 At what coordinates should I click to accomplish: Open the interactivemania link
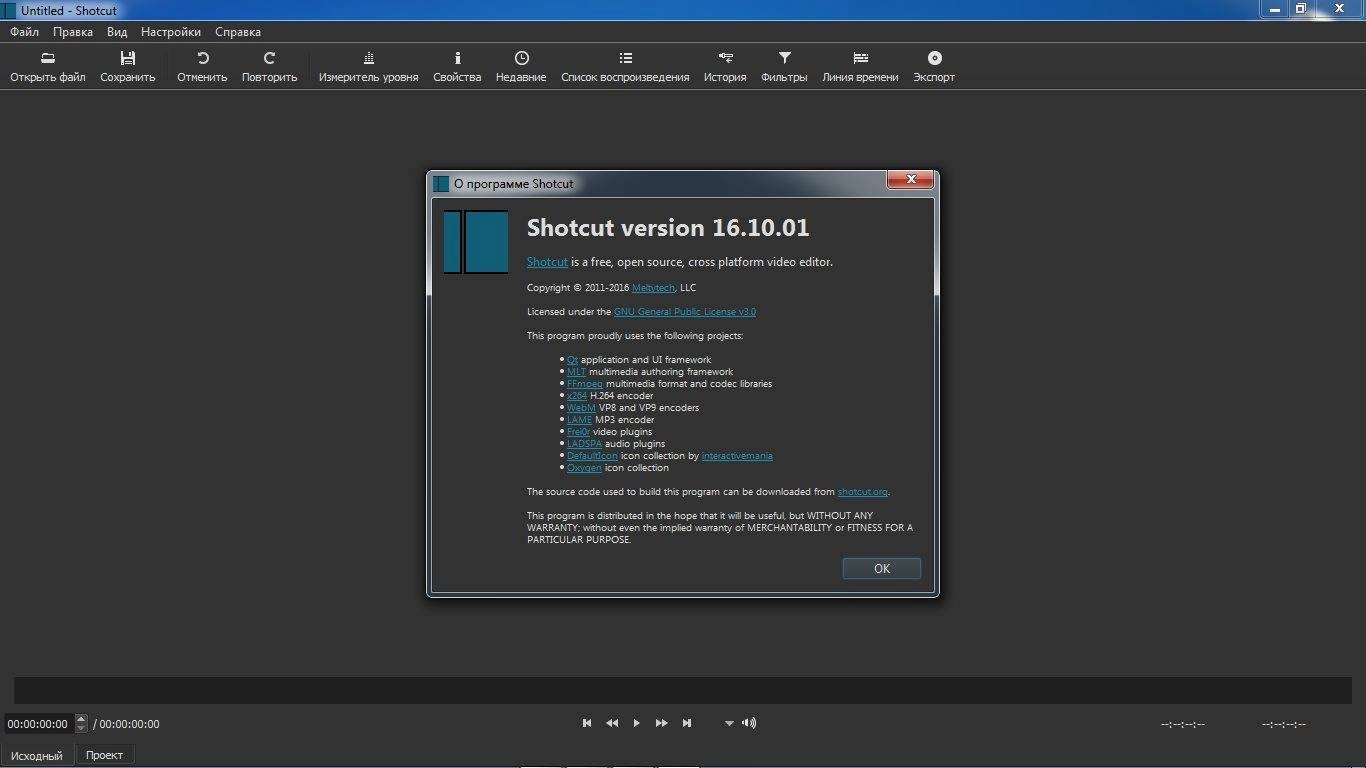(737, 456)
